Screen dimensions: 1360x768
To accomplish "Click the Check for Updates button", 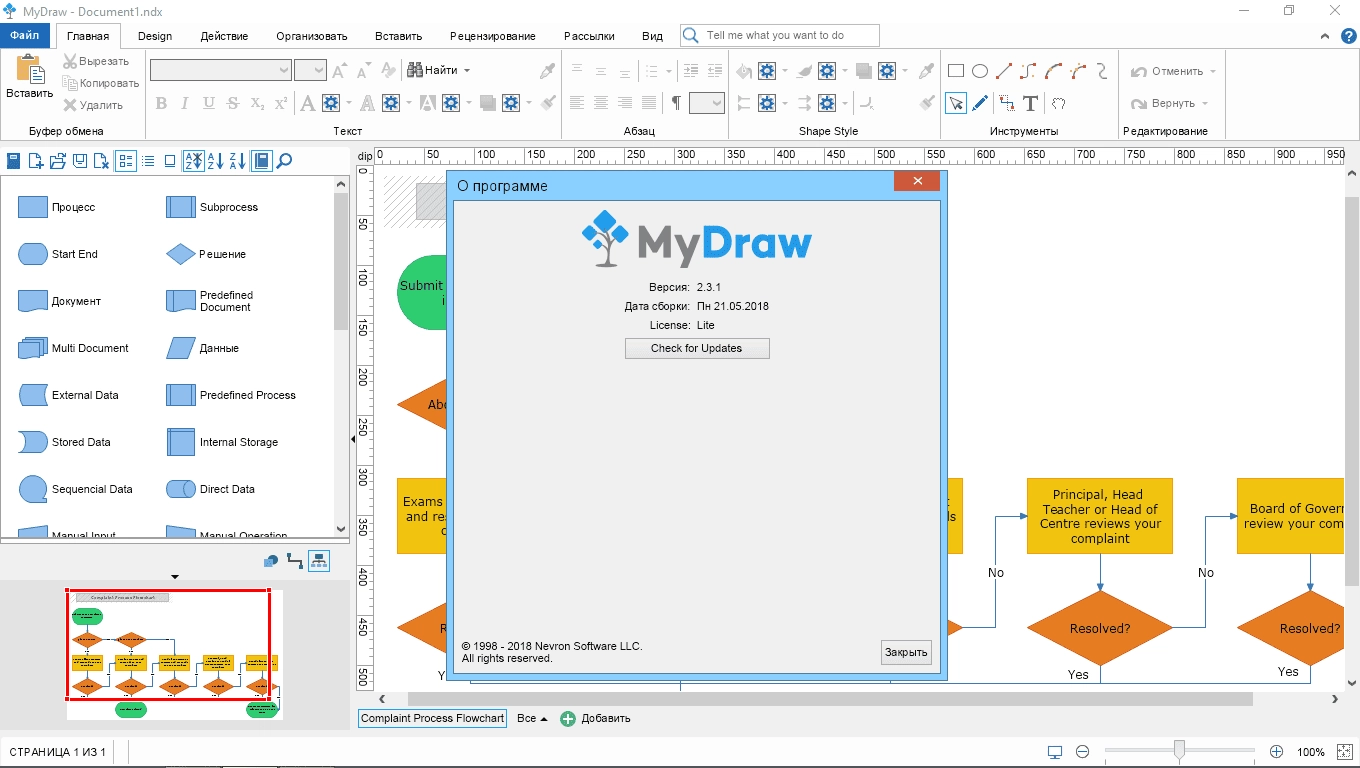I will pyautogui.click(x=697, y=348).
